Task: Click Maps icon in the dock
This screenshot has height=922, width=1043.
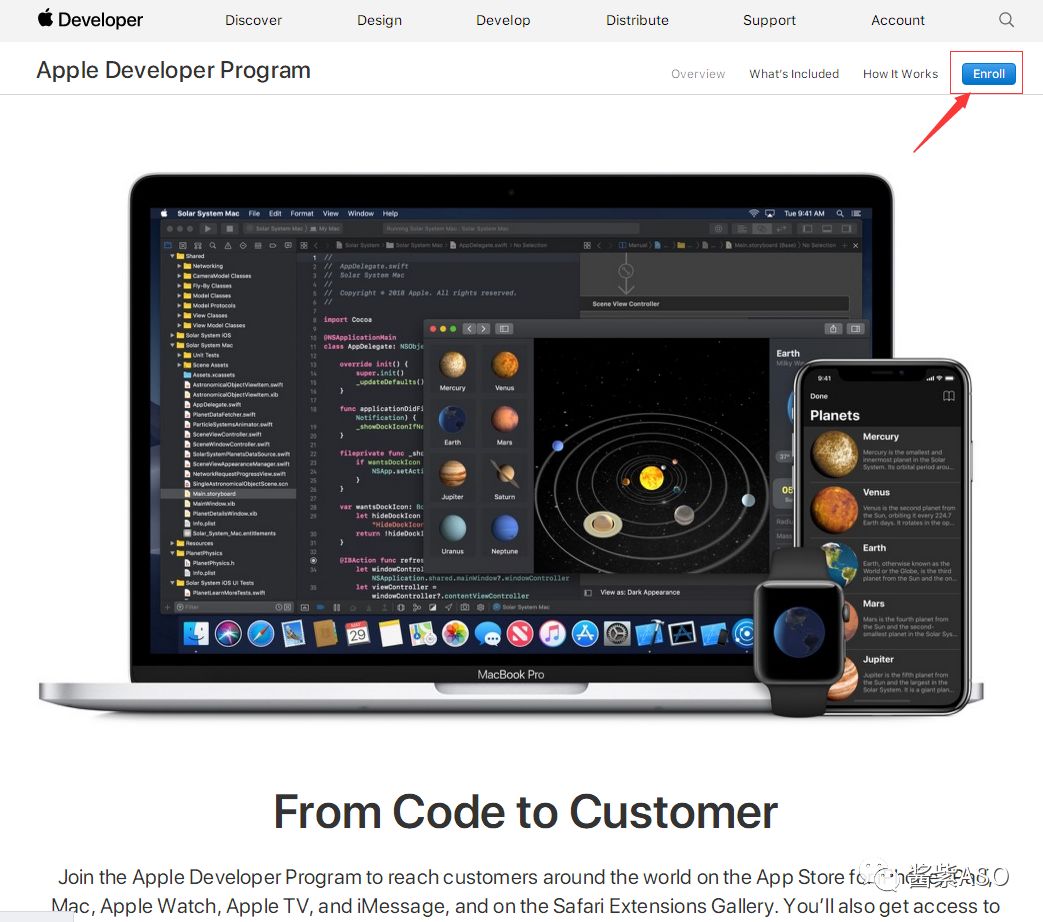Action: point(422,633)
